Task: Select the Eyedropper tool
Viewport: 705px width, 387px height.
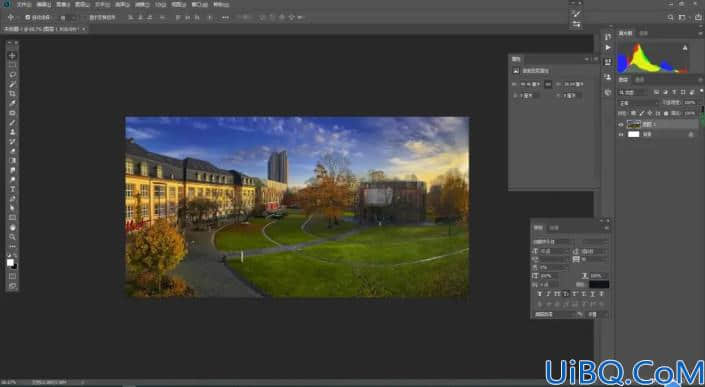Action: (12, 103)
